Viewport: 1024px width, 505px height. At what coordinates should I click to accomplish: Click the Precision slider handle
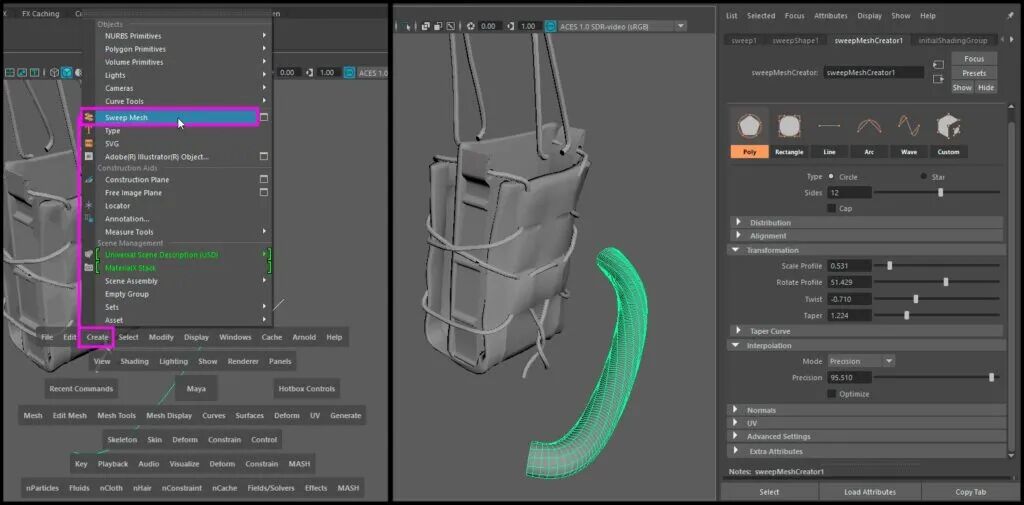[x=991, y=378]
